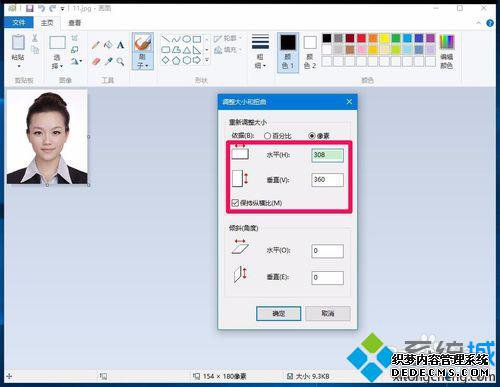Pick the Curve shape
The width and height of the screenshot is (500, 387).
pyautogui.click(x=176, y=40)
